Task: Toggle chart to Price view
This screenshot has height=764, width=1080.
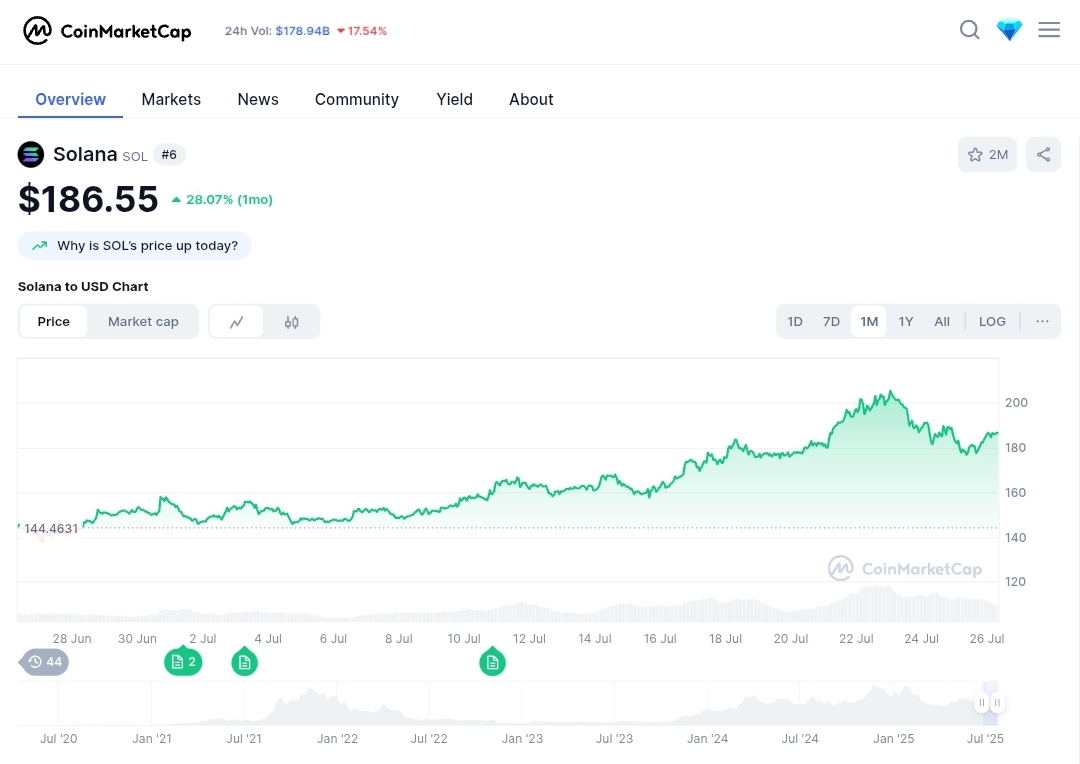Action: [54, 322]
